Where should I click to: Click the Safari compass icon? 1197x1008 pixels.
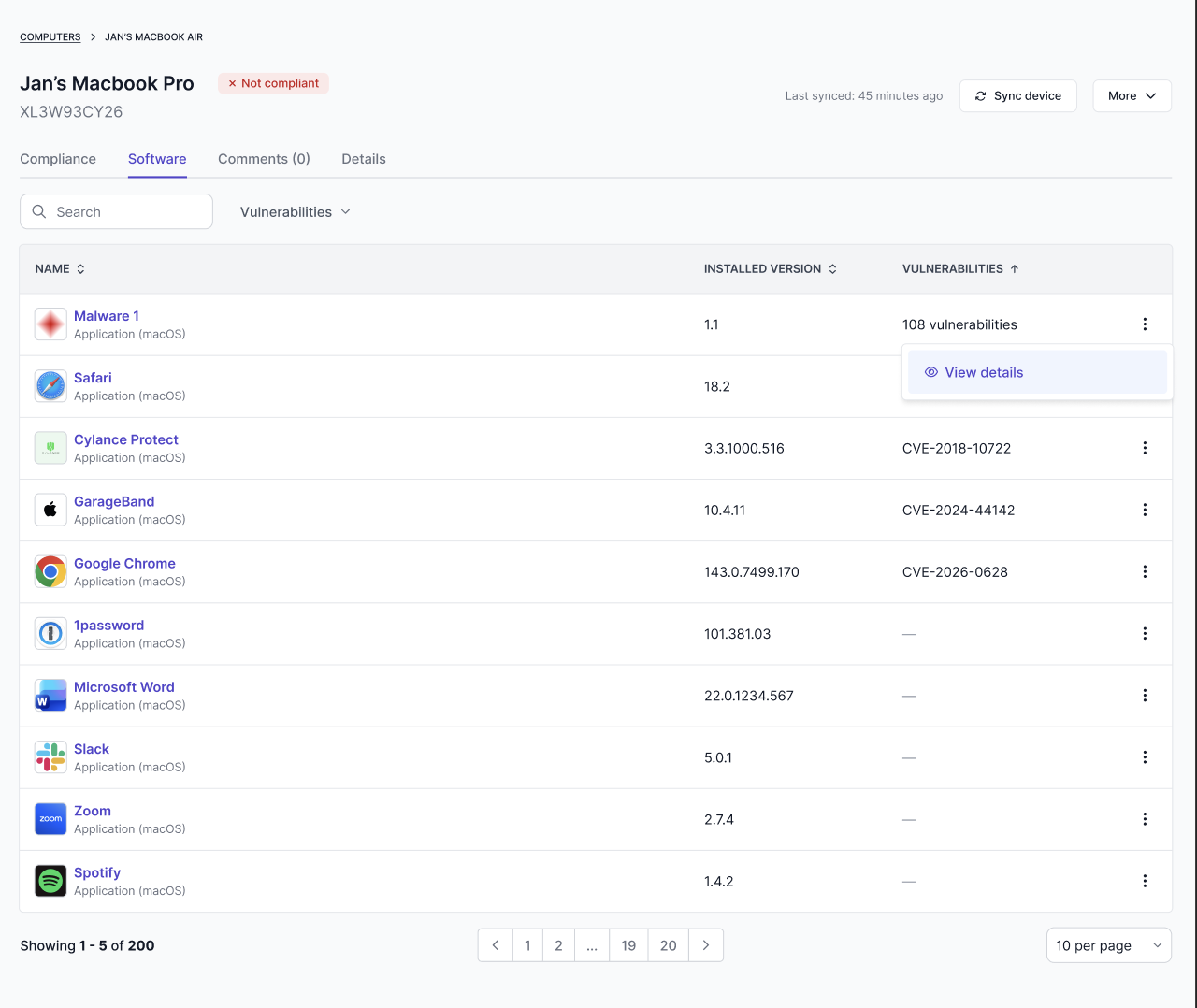[x=50, y=386]
